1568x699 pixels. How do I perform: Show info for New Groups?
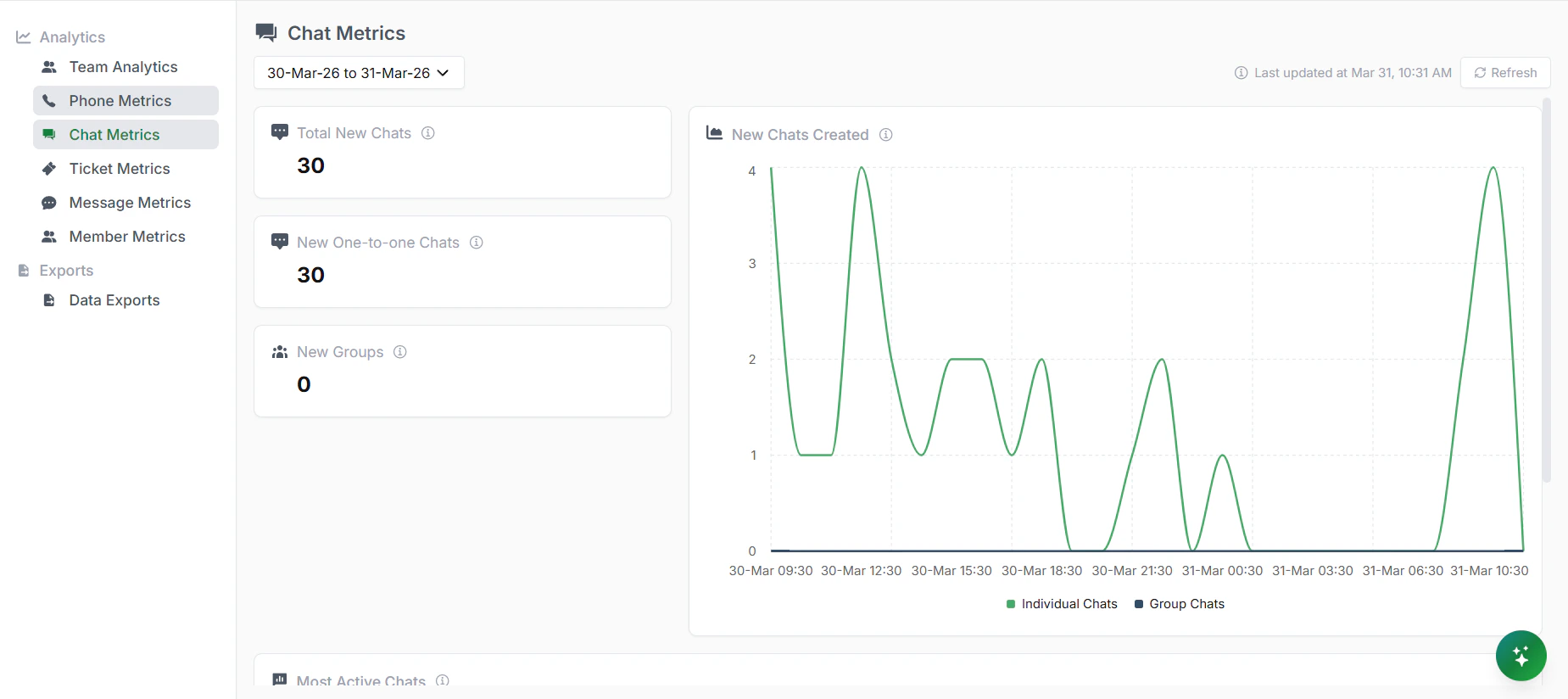click(x=400, y=352)
